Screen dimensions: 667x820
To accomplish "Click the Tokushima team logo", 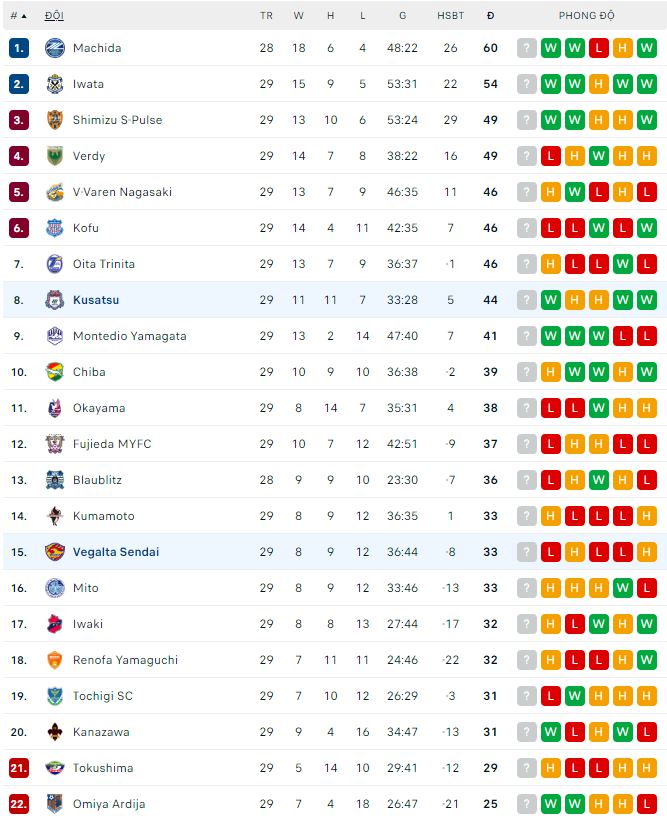I will coord(55,768).
